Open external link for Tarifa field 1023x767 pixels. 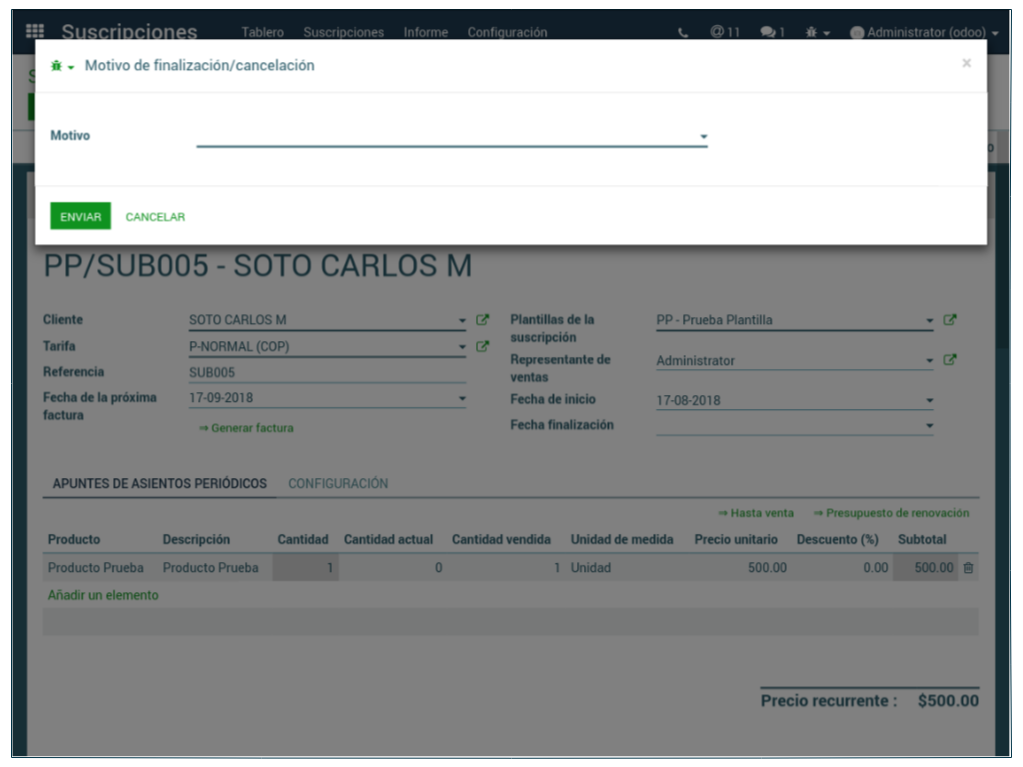(x=483, y=347)
